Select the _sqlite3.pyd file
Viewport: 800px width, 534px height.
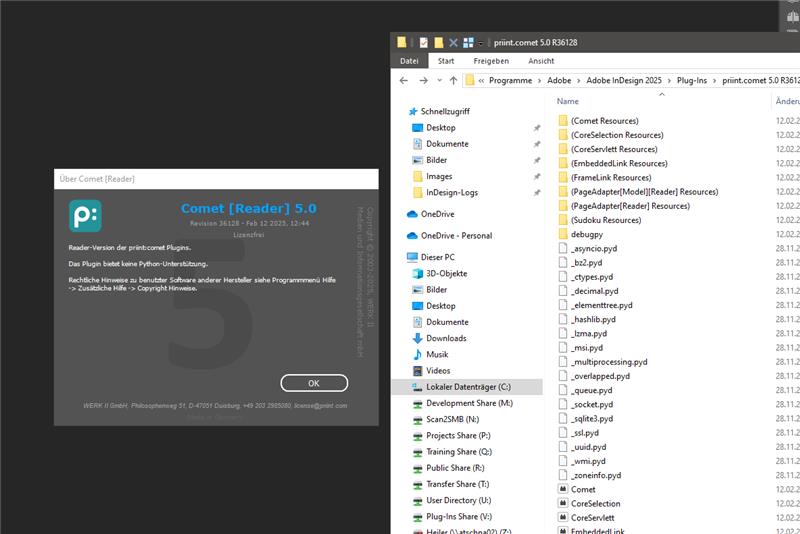click(x=592, y=419)
